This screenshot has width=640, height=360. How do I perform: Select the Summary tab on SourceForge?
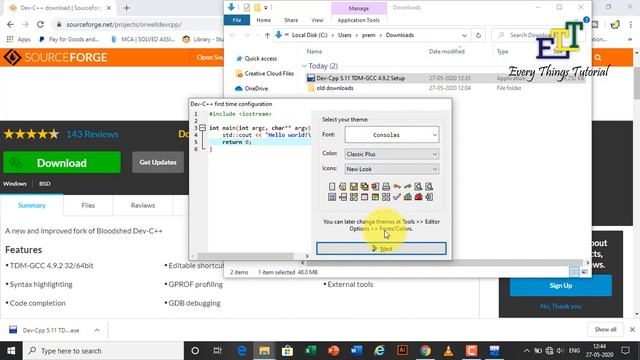(31, 205)
